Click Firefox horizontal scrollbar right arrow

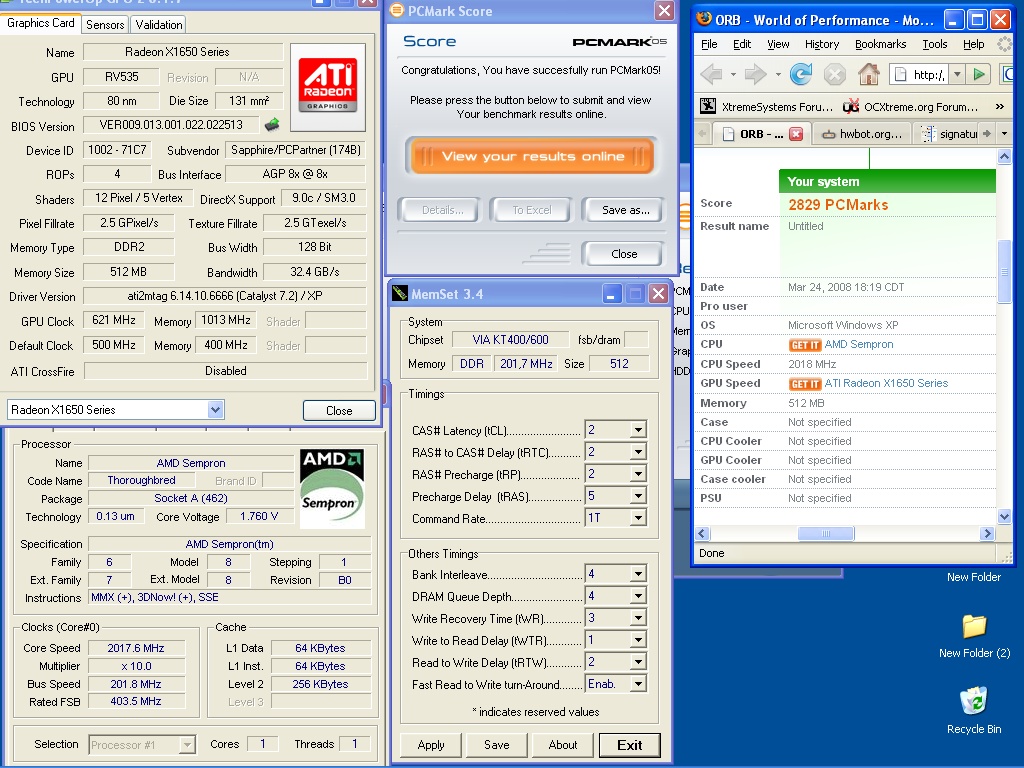click(x=987, y=534)
